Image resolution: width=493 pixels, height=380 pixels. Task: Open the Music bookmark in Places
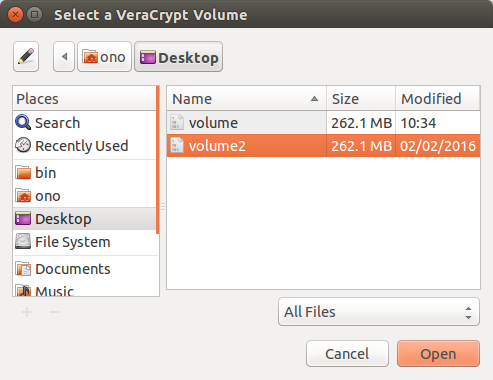coord(84,289)
